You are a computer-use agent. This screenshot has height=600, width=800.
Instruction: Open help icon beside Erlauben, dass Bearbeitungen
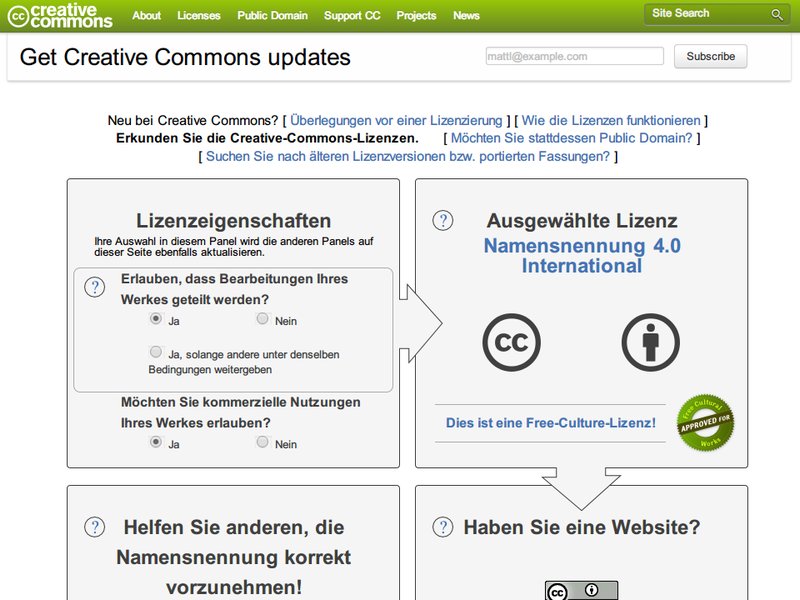click(94, 287)
